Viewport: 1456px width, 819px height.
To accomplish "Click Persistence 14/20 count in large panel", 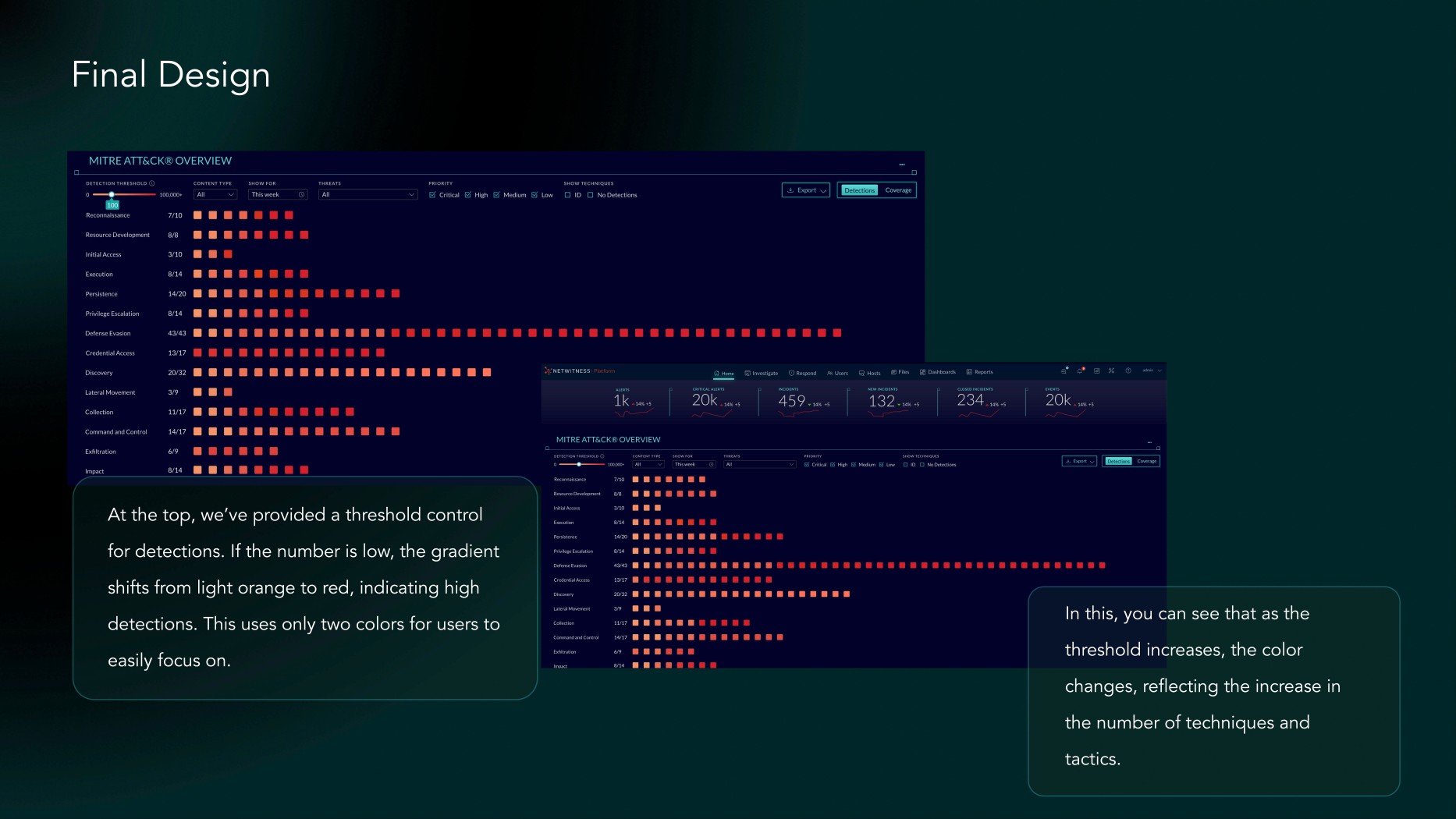I will point(177,294).
